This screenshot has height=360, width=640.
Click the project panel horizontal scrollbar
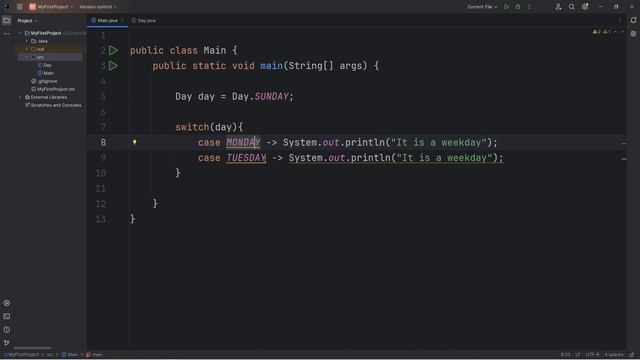click(x=33, y=348)
